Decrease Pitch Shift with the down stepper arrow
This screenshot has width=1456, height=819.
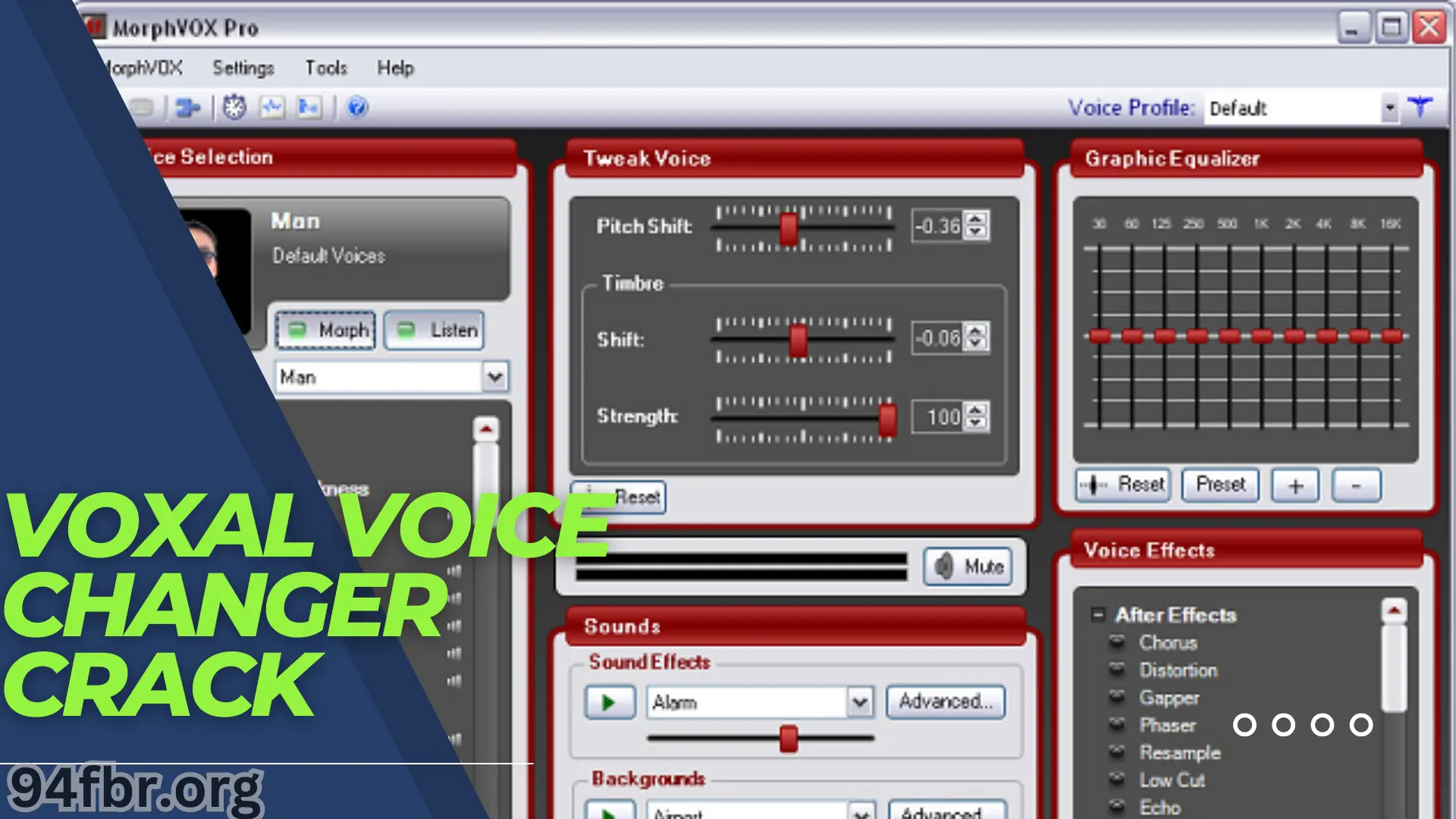click(x=976, y=233)
